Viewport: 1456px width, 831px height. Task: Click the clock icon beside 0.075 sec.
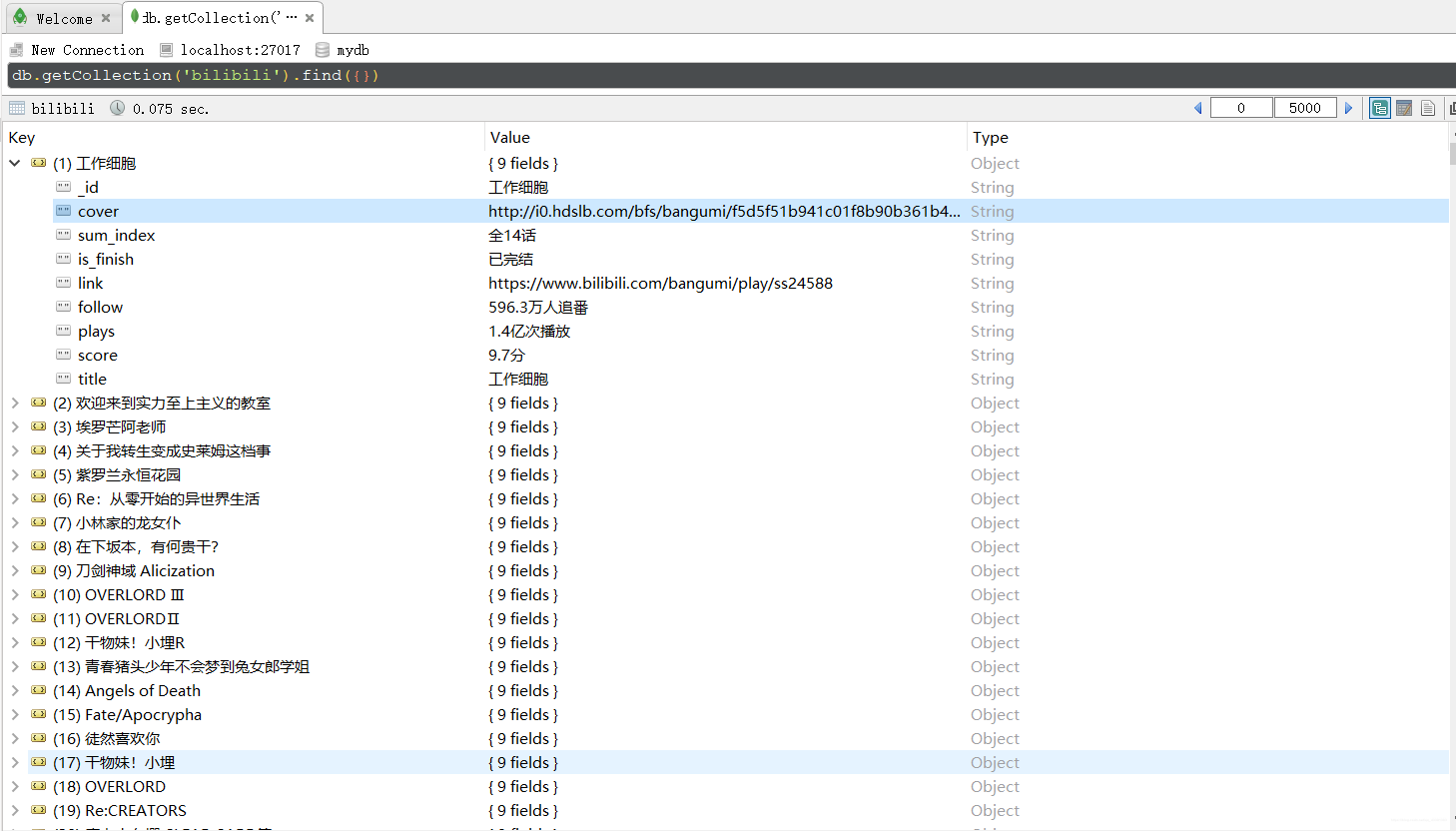118,108
